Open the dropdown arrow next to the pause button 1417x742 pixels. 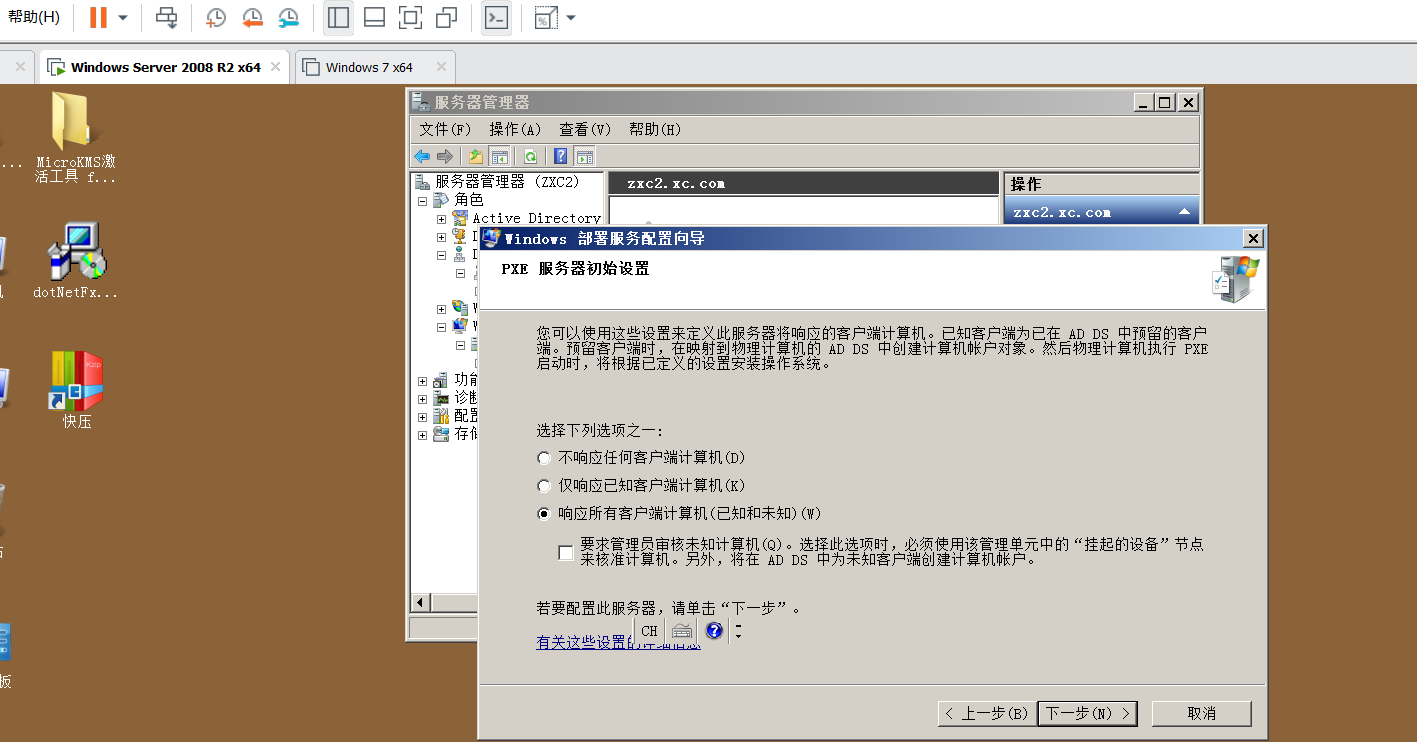(123, 18)
